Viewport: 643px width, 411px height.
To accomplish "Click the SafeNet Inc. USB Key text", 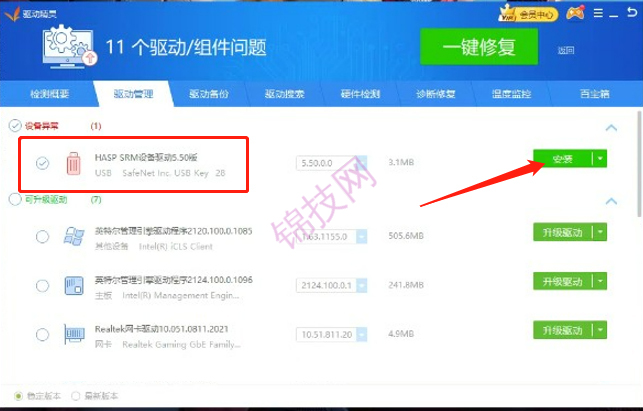I will pos(166,173).
